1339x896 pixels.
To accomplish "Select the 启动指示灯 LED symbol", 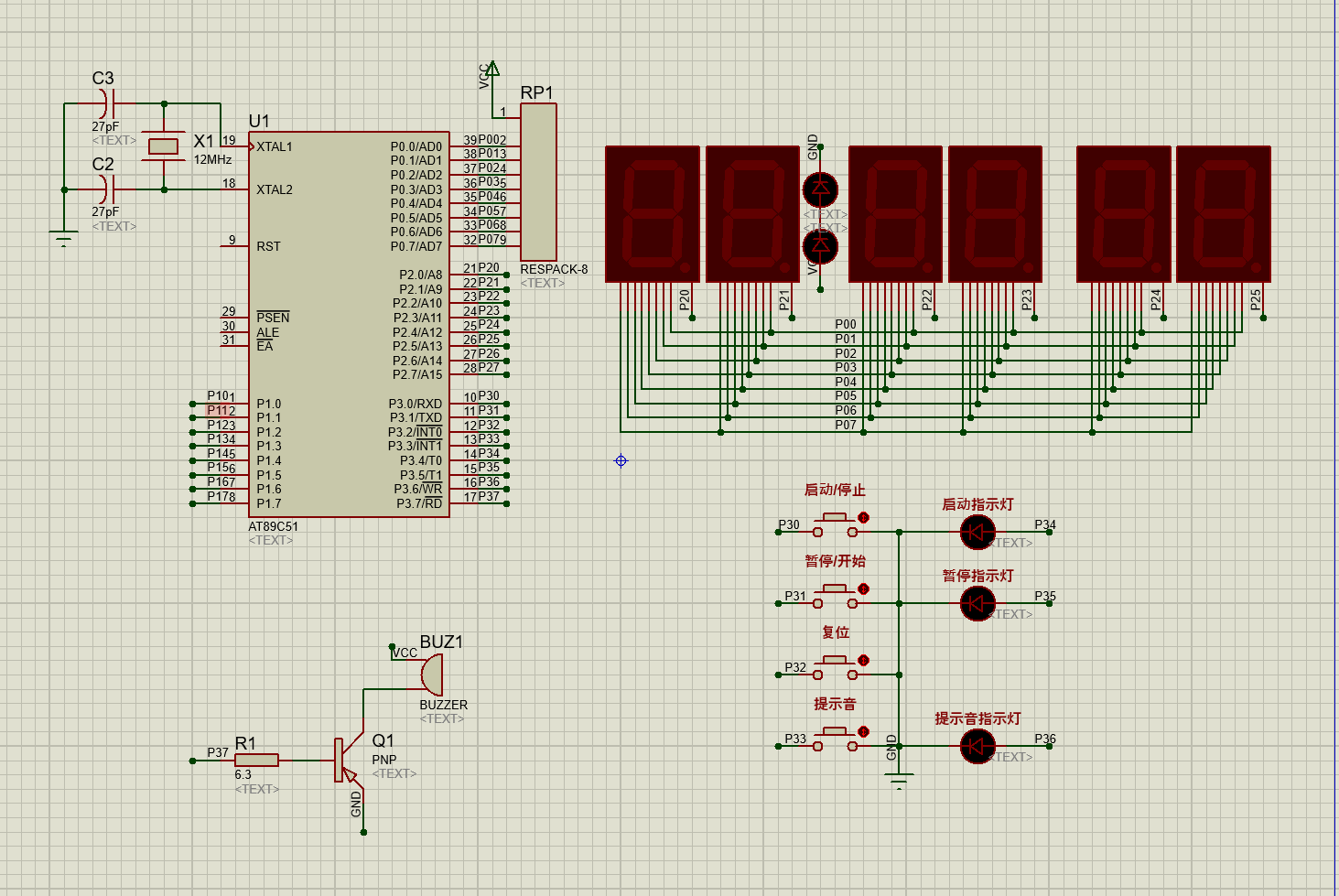I will pyautogui.click(x=977, y=532).
